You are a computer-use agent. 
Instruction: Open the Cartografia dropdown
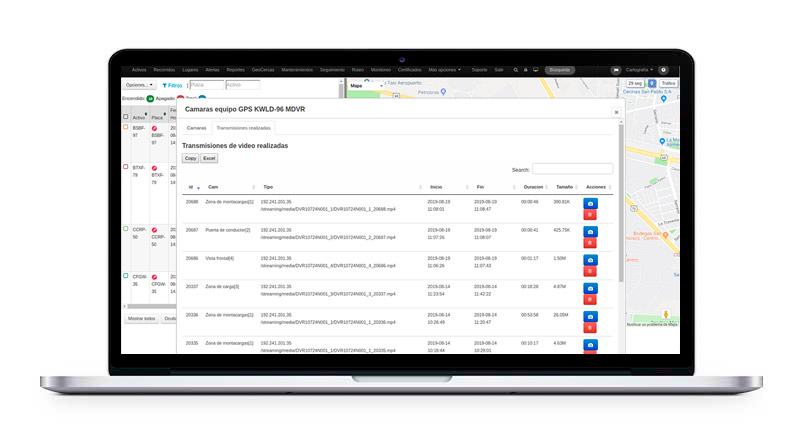[639, 70]
